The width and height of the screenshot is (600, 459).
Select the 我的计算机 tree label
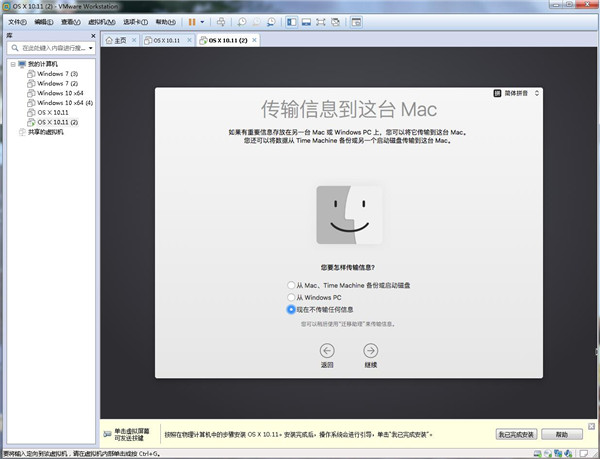(42, 64)
